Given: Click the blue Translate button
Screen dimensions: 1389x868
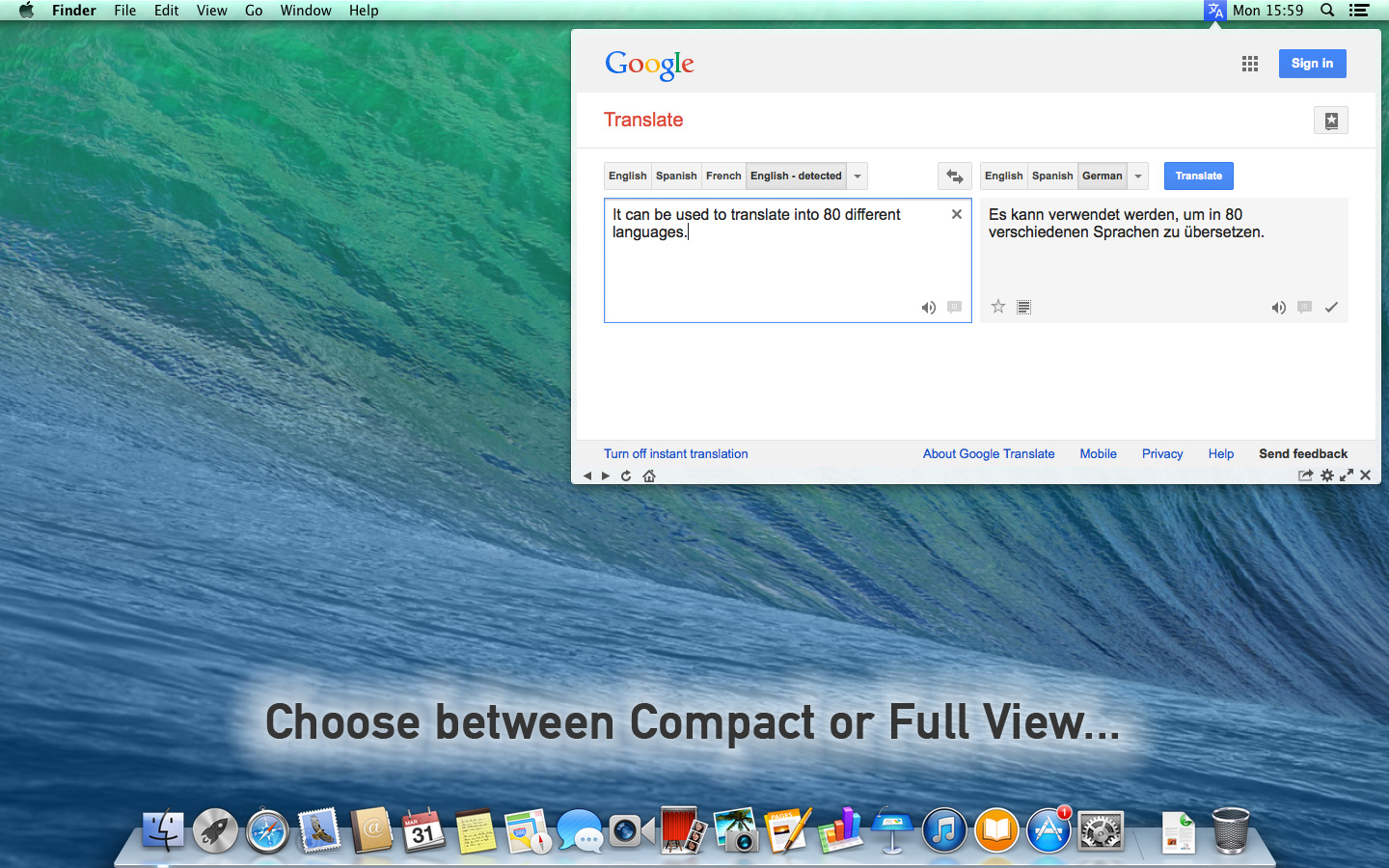Looking at the screenshot, I should coord(1199,176).
